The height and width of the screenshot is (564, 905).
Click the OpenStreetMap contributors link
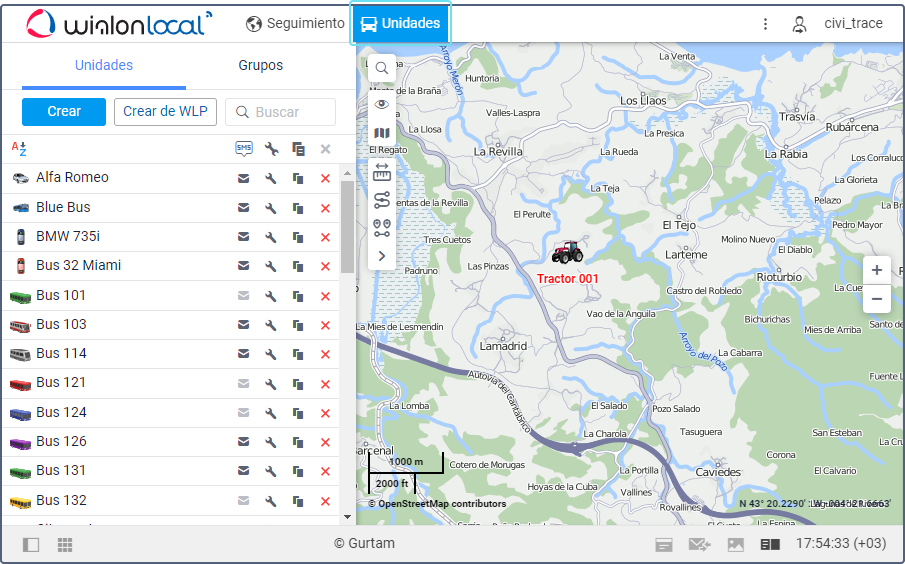442,503
